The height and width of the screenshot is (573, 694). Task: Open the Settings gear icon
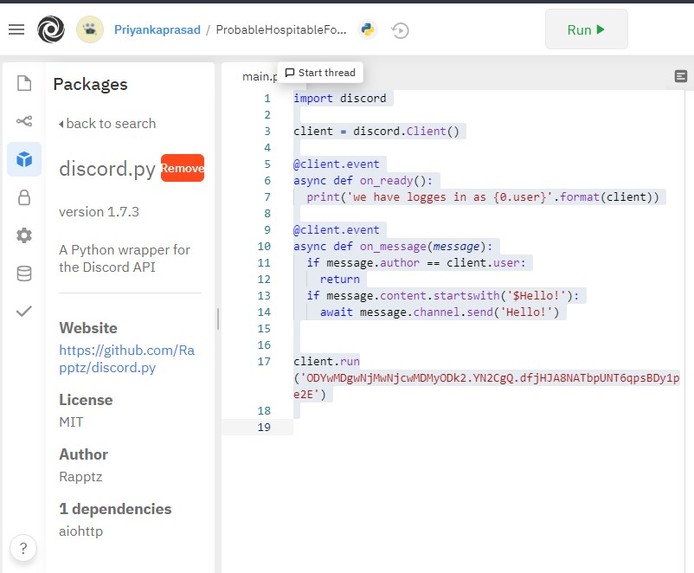tap(24, 235)
